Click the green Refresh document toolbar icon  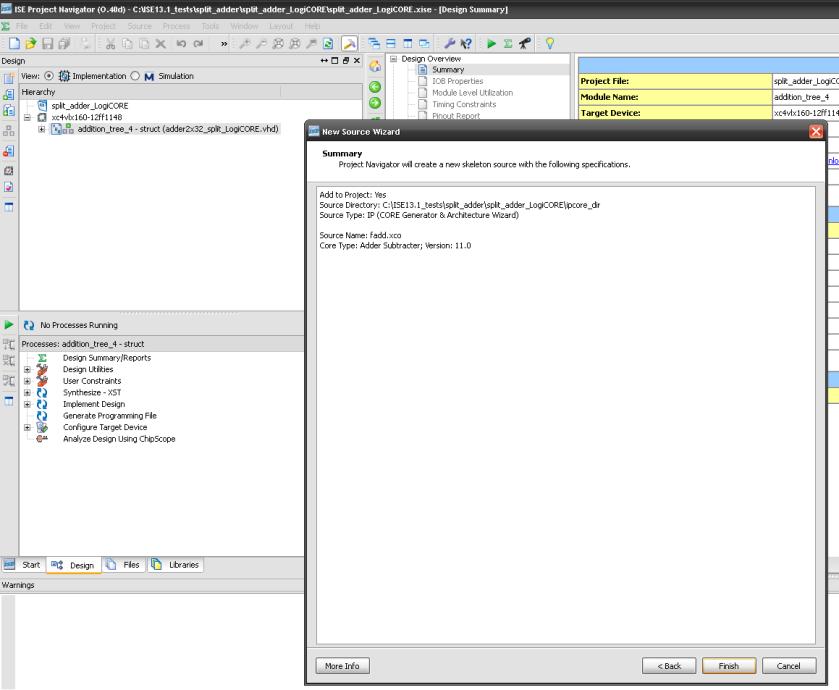[x=328, y=43]
